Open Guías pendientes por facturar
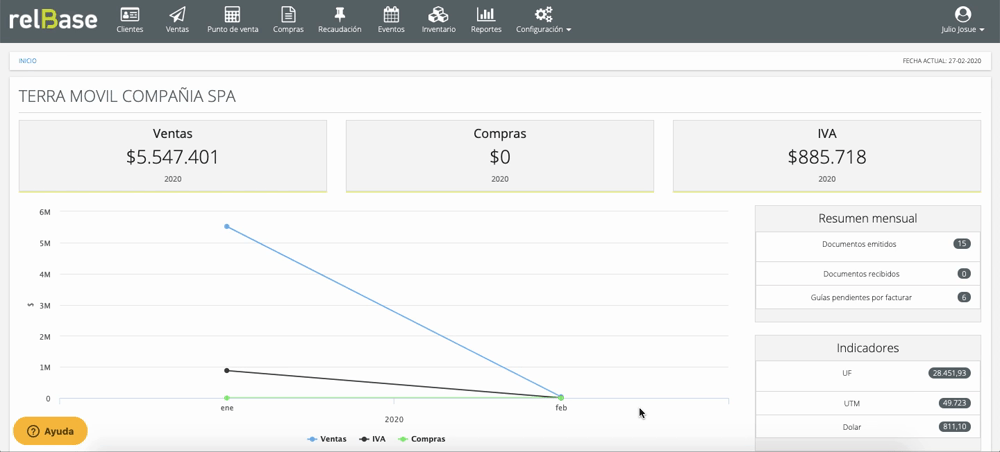Viewport: 1000px width, 452px height. pyautogui.click(x=868, y=297)
